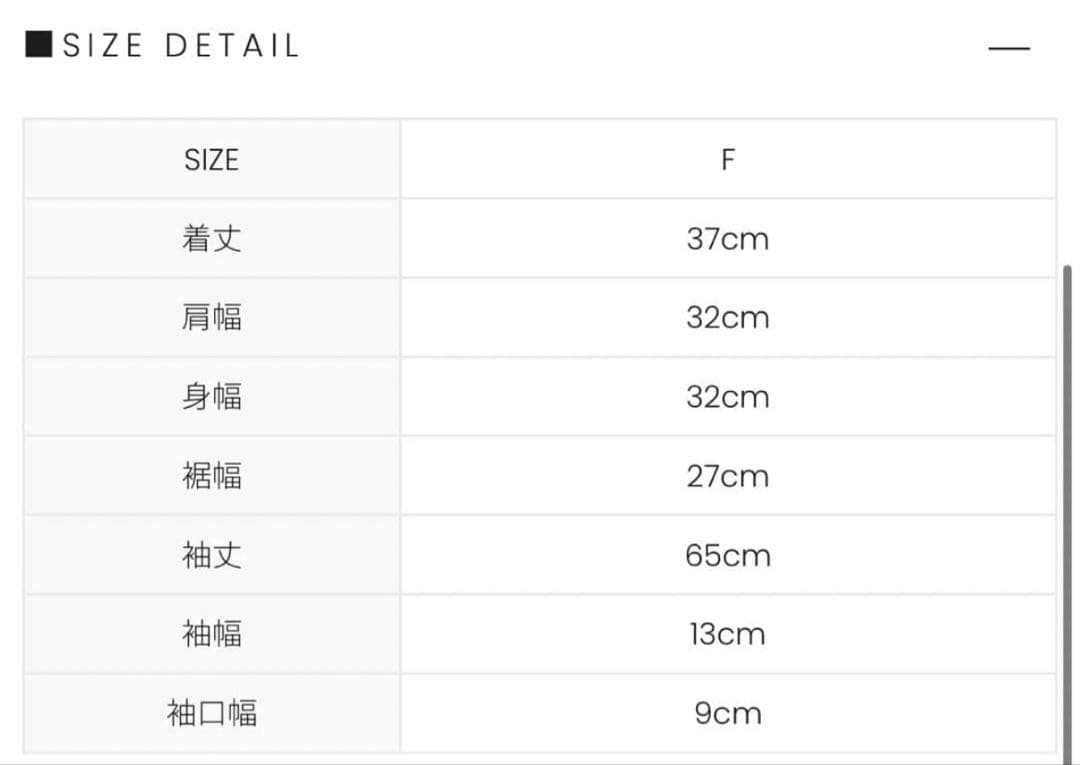Click the 32cm value beside 身幅

[x=729, y=396]
